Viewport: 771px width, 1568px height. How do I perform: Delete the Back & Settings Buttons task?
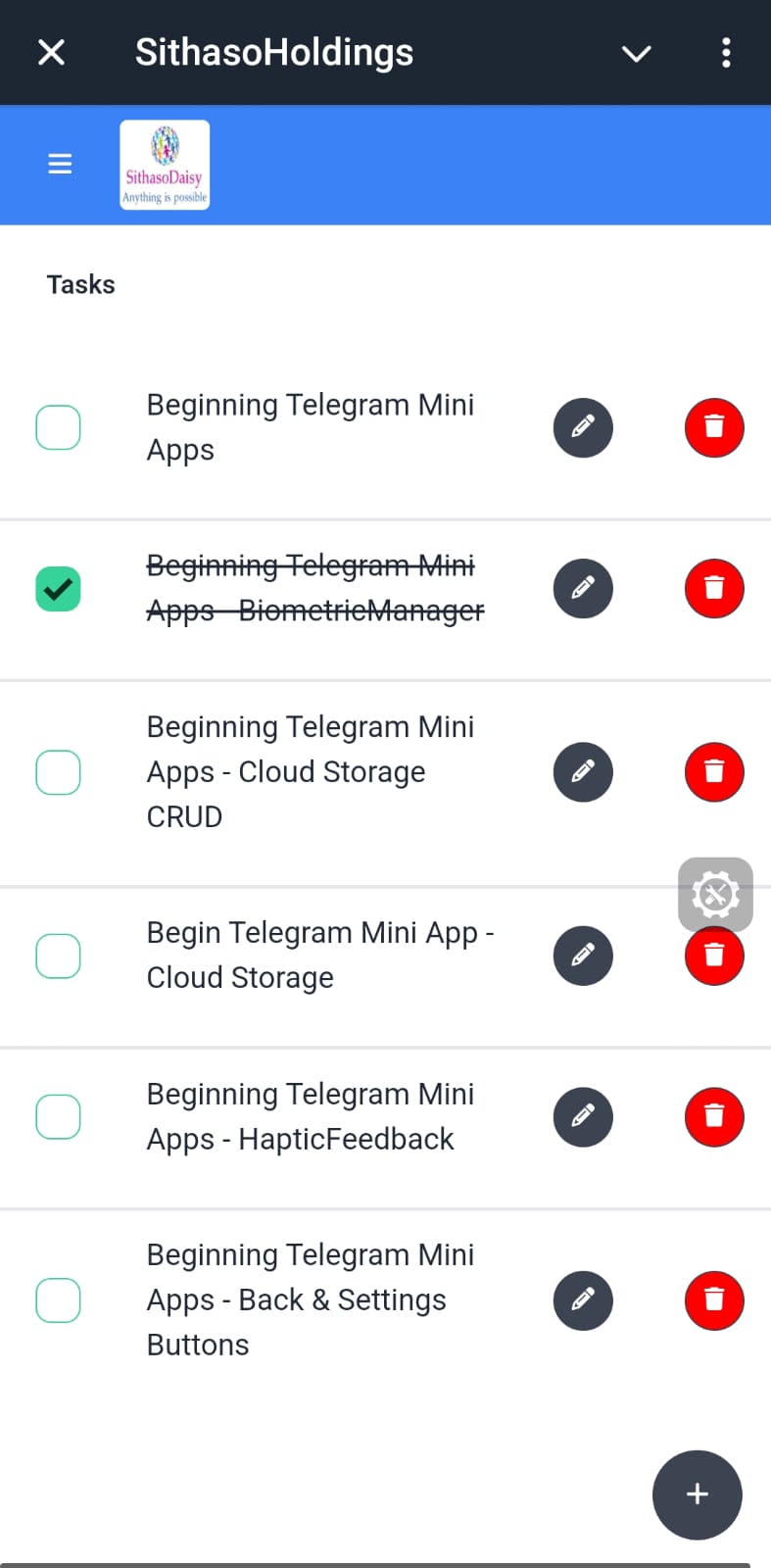point(714,1300)
